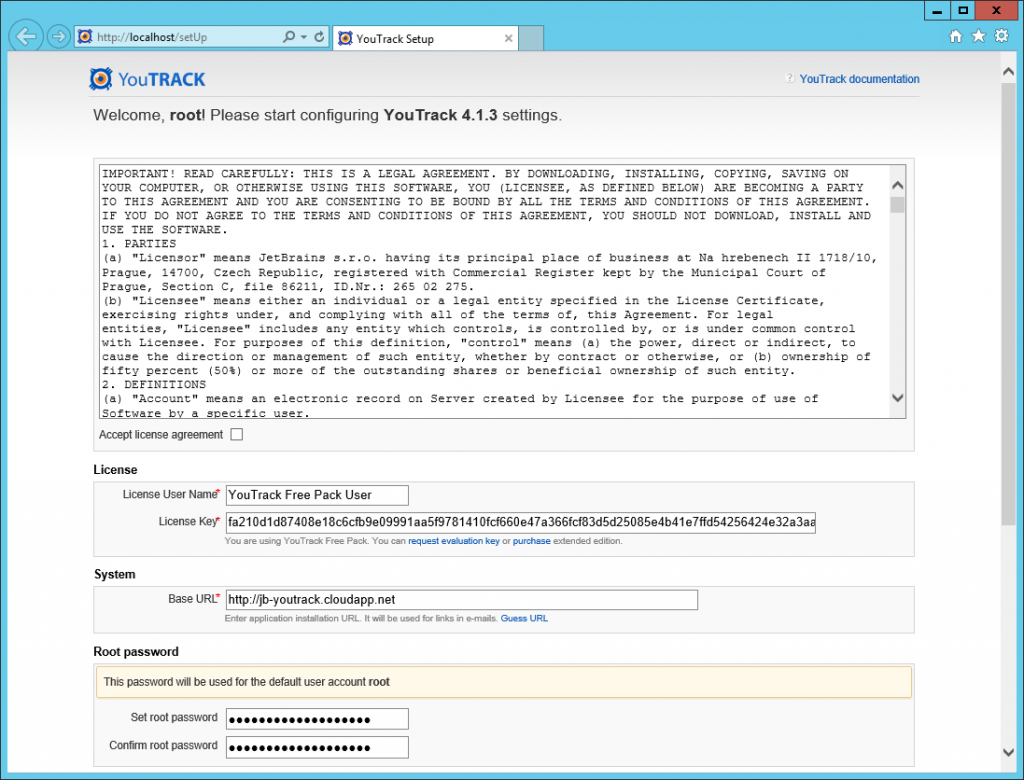The width and height of the screenshot is (1024, 780).
Task: Close the browser window
Action: (997, 10)
